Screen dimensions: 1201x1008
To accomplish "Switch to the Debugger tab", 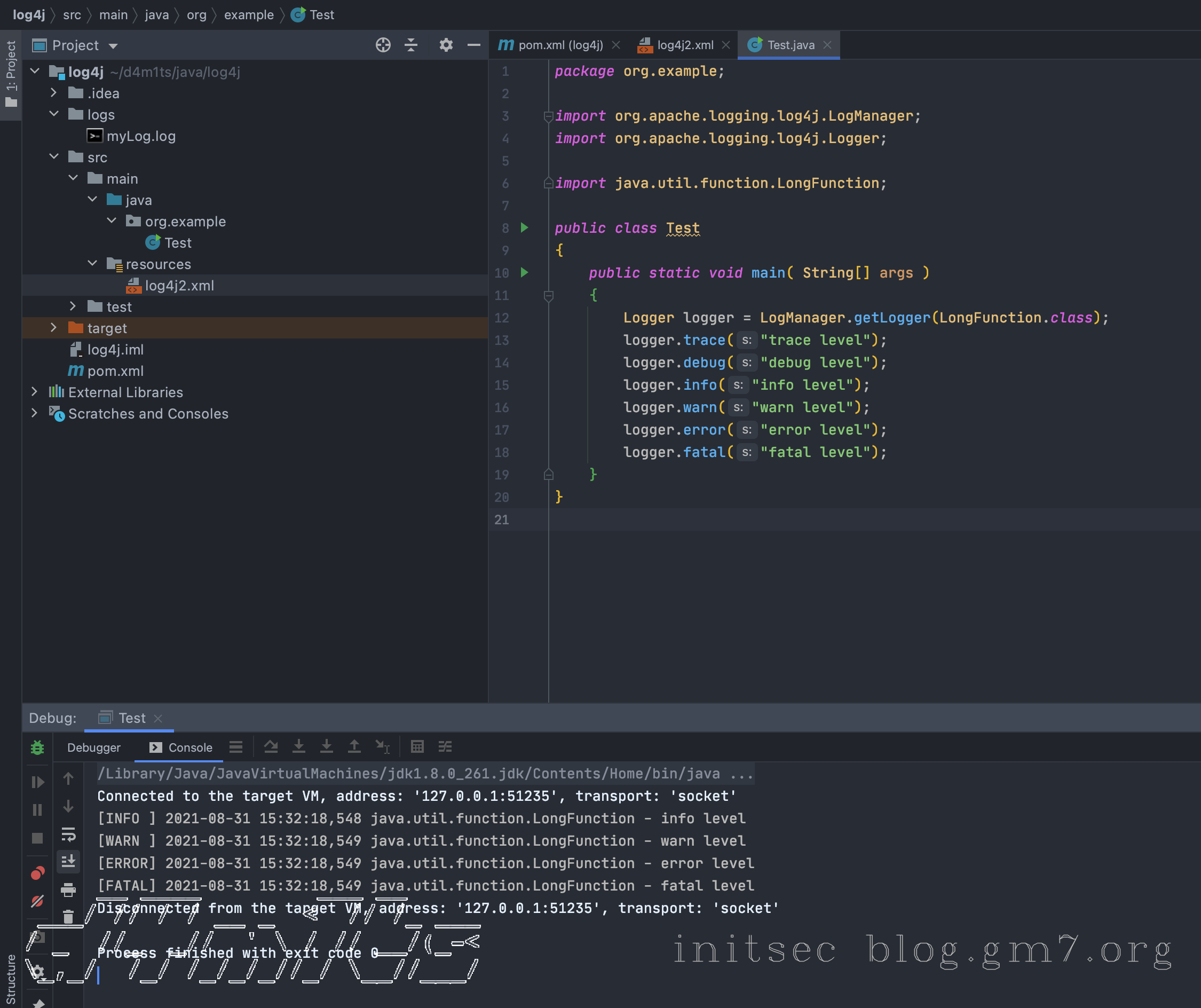I will coord(94,747).
